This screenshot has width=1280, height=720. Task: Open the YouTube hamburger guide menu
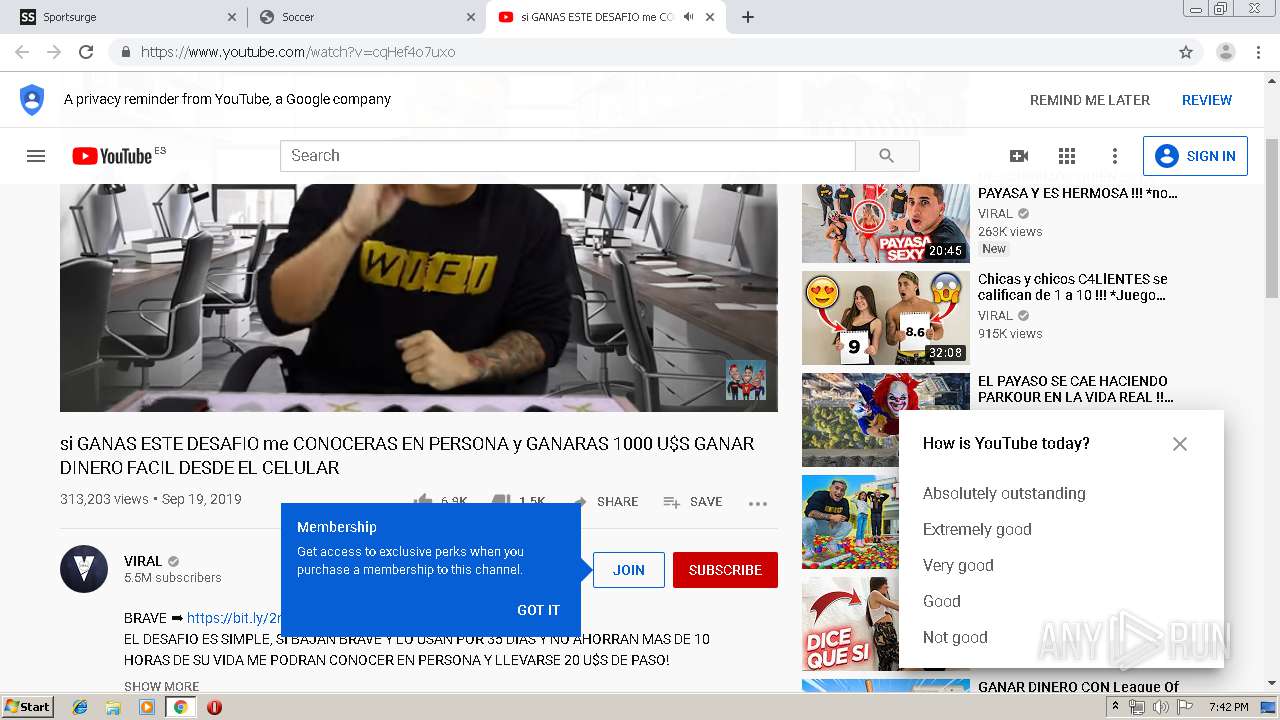36,156
